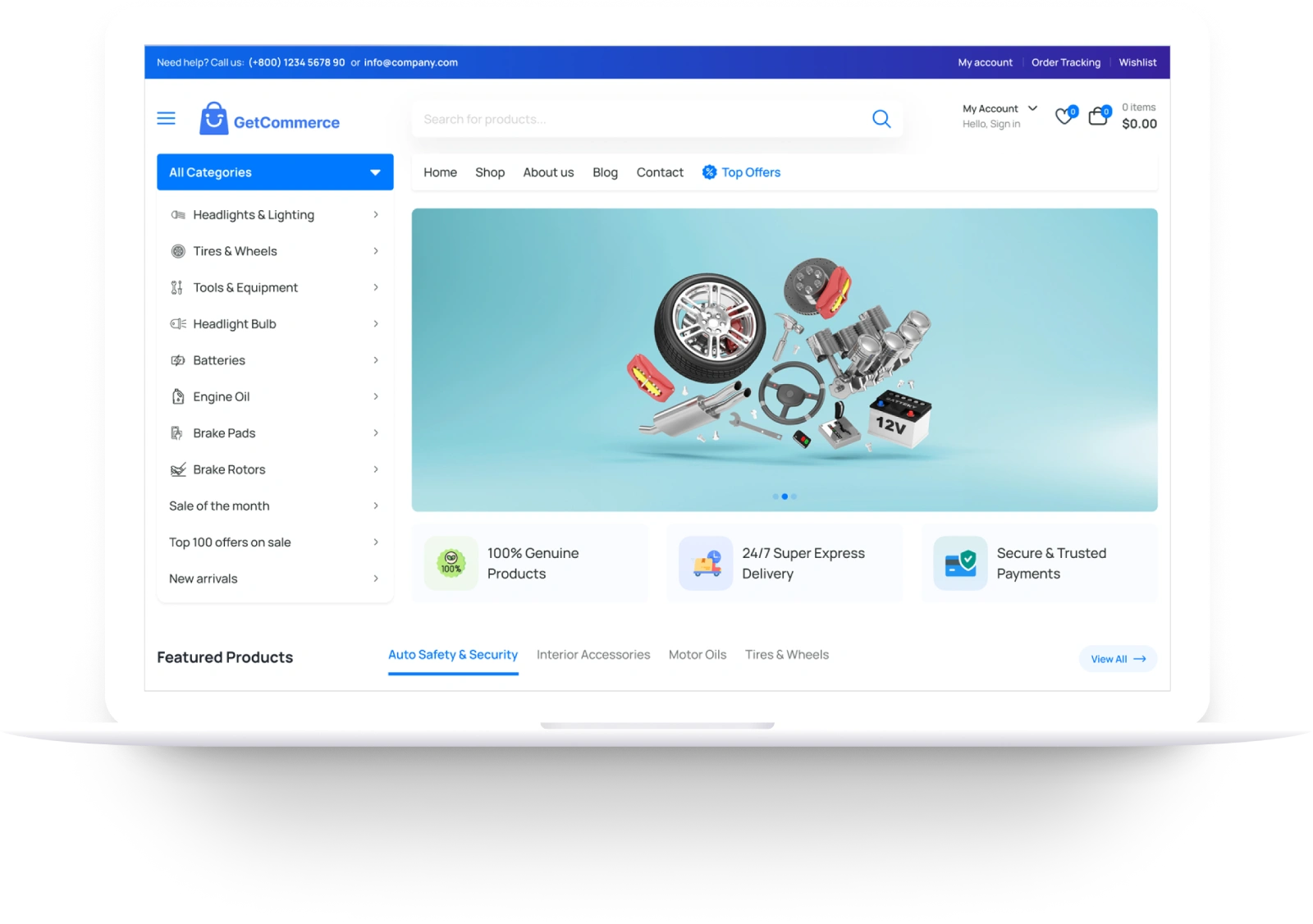Expand the Batteries submenu chevron
This screenshot has width=1313, height=924.
[376, 360]
